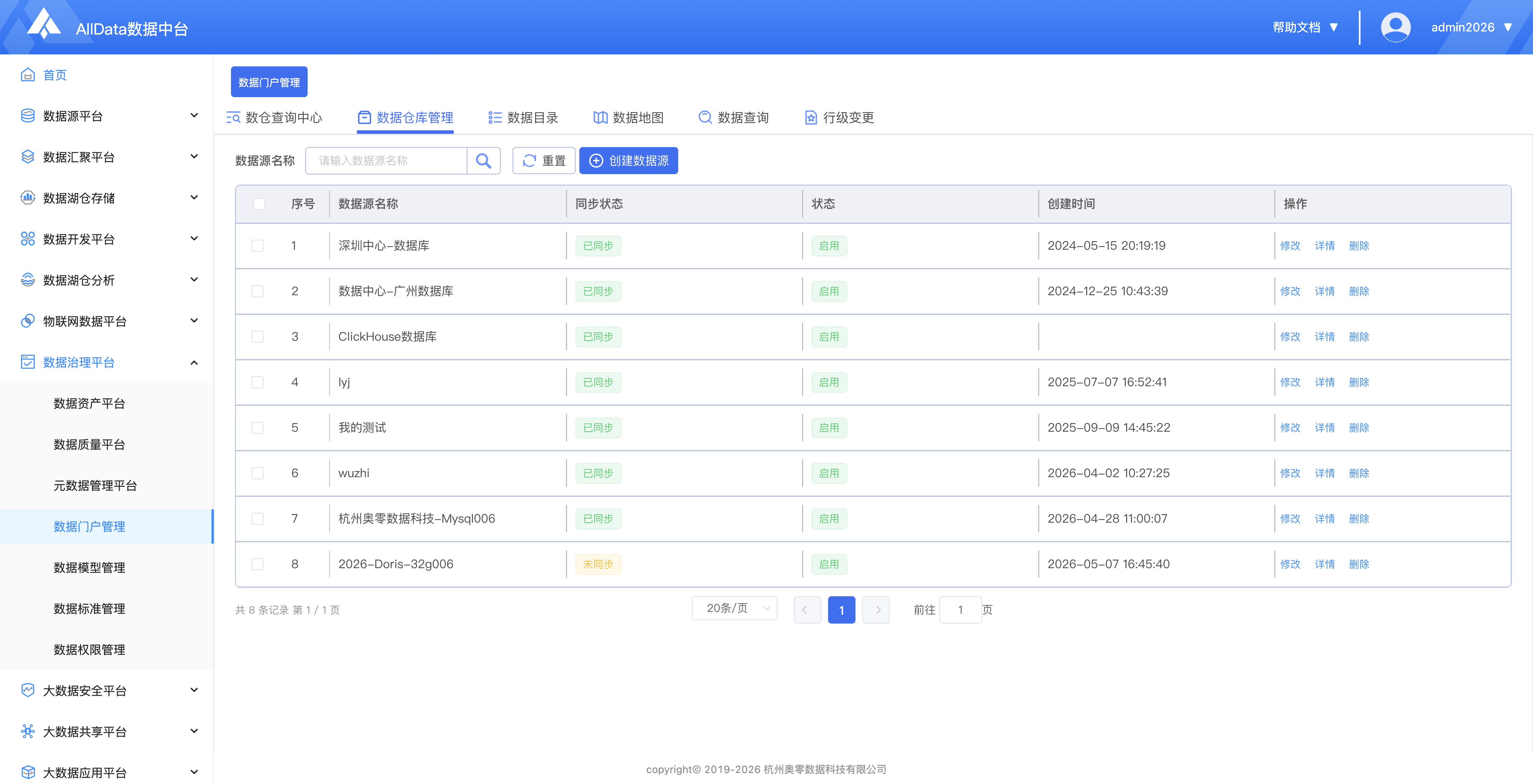Expand the 数据汇聚平台 menu chevron
1533x784 pixels.
point(194,156)
